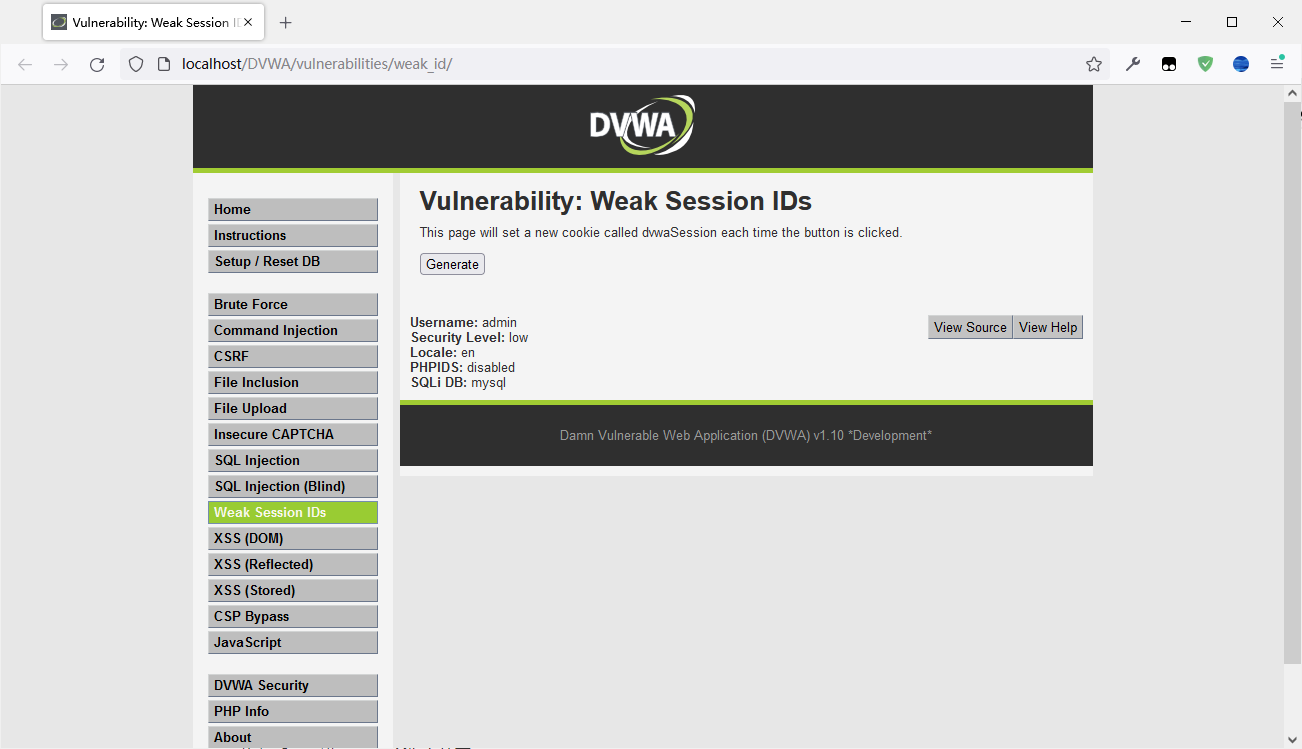Click the 'Vulnerability: Weak Session IDs' heading

[x=615, y=201]
